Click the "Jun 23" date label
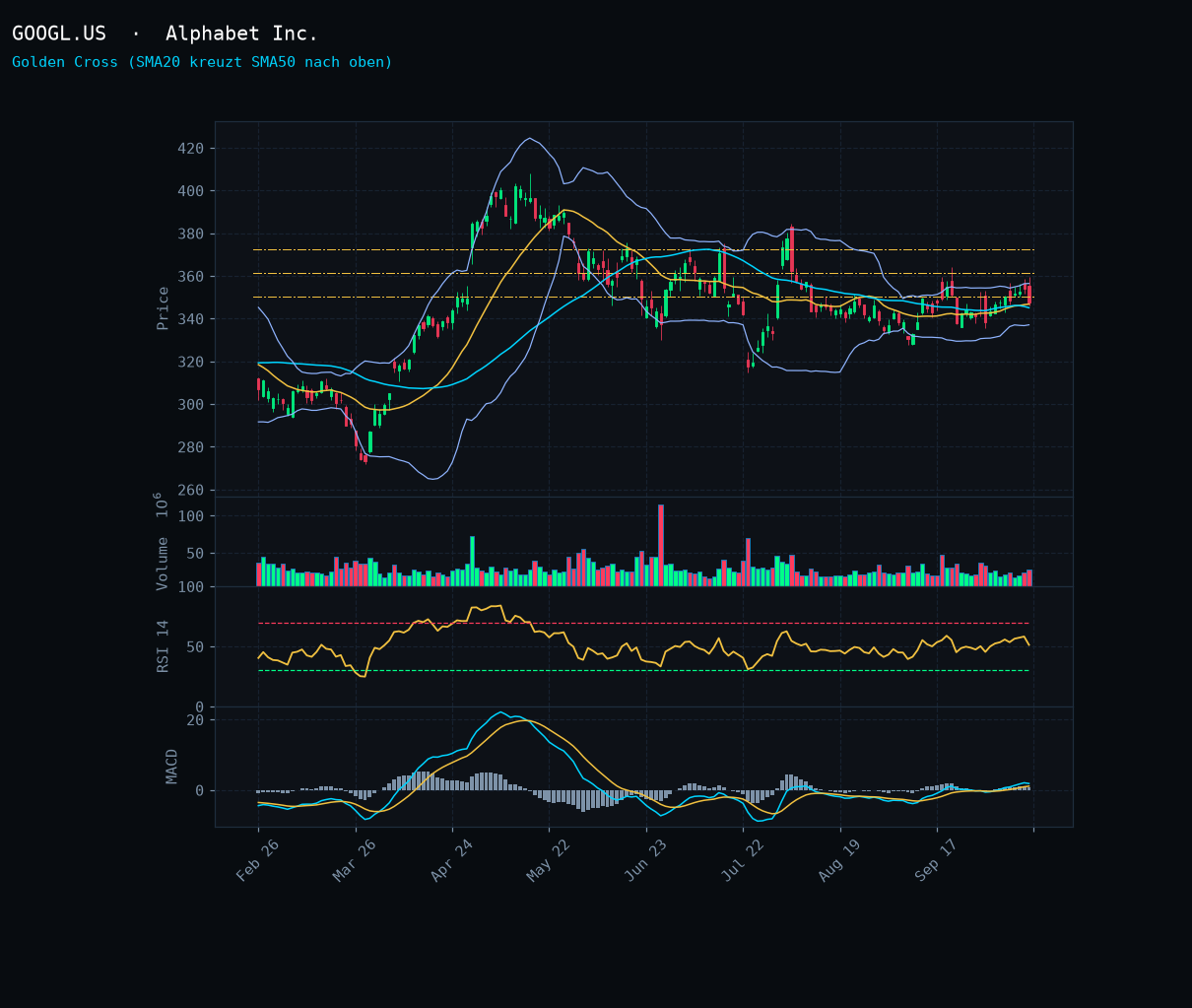This screenshot has height=1008, width=1192. (646, 860)
